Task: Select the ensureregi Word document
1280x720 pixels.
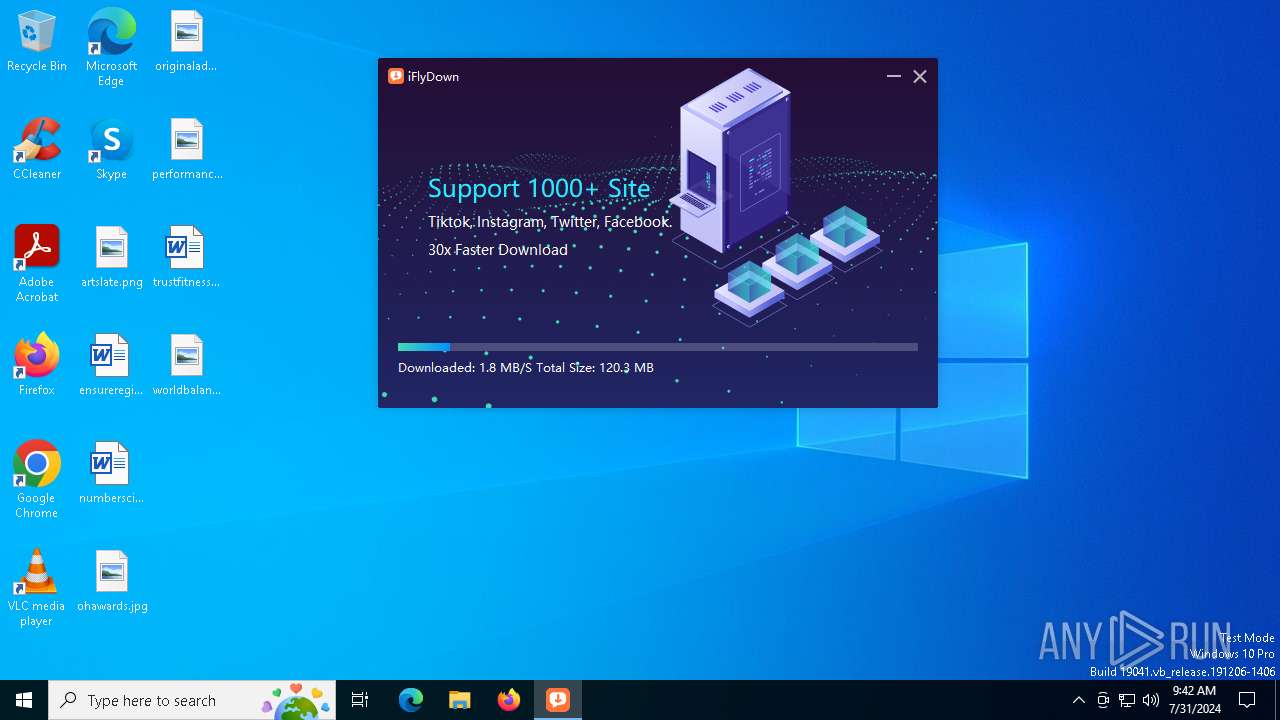Action: tap(111, 366)
